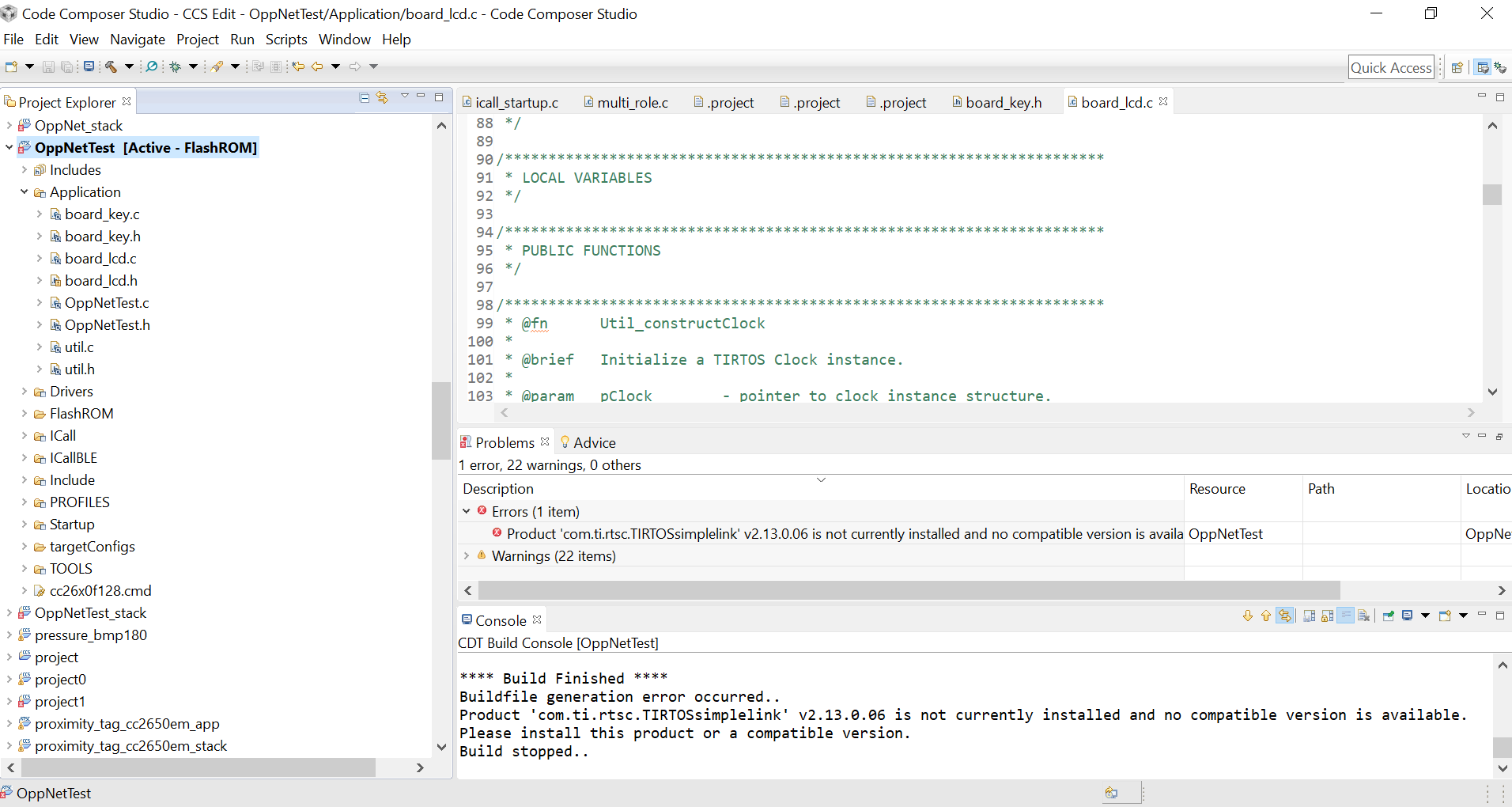This screenshot has width=1512, height=807.
Task: Close the Console view tab
Action: (538, 619)
